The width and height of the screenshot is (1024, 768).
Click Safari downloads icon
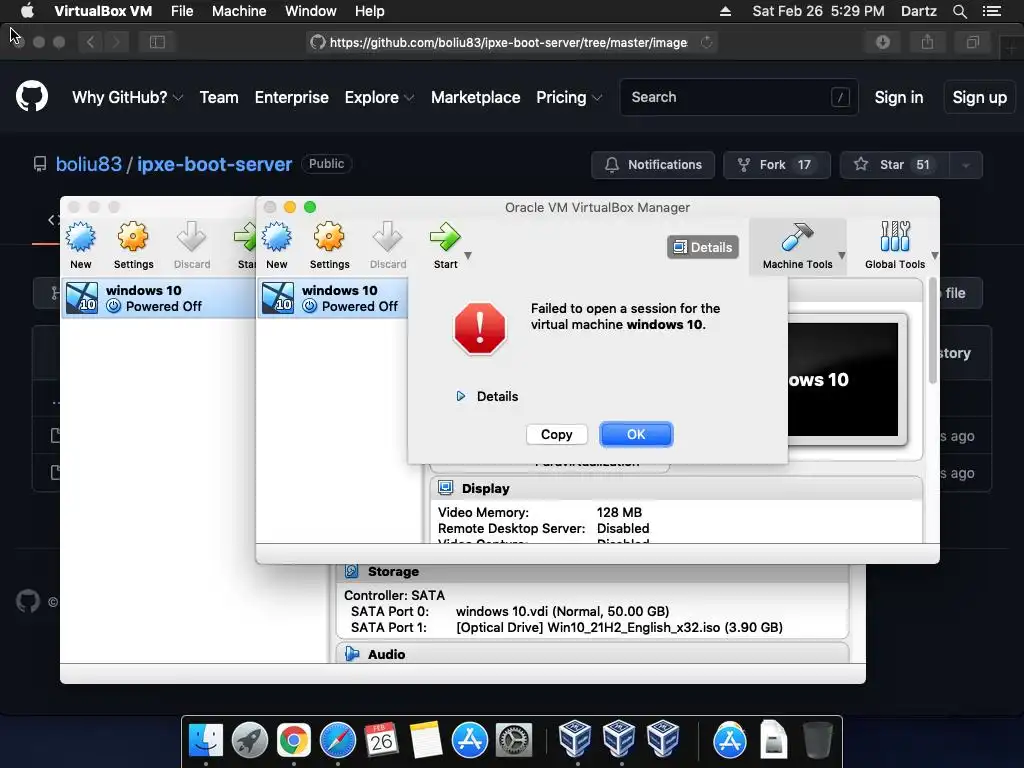click(x=883, y=42)
